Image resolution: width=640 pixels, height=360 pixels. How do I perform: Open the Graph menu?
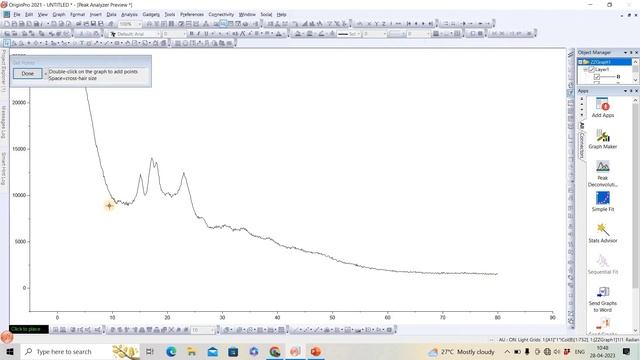[x=59, y=14]
